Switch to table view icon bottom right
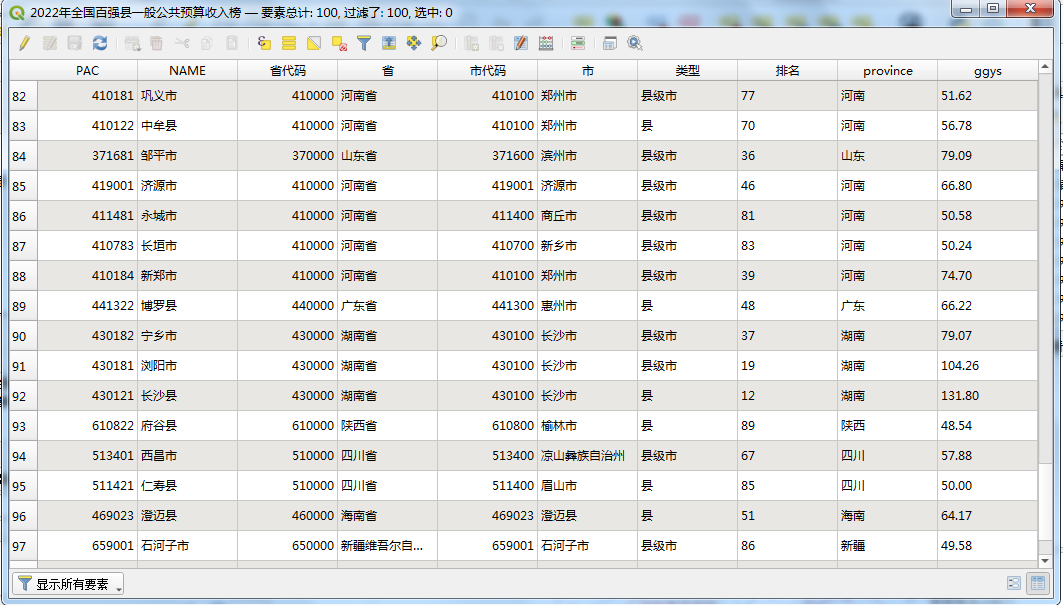 (1038, 583)
